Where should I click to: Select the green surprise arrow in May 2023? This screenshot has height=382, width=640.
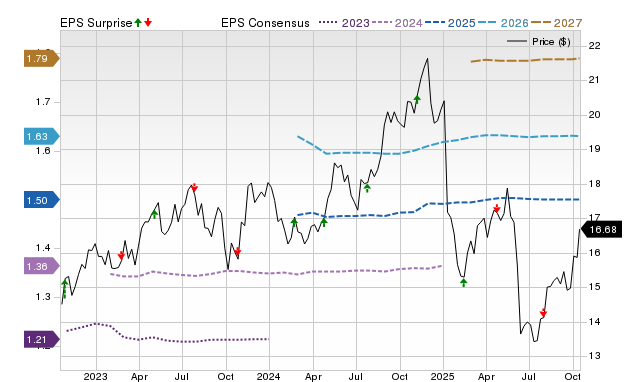coord(154,214)
